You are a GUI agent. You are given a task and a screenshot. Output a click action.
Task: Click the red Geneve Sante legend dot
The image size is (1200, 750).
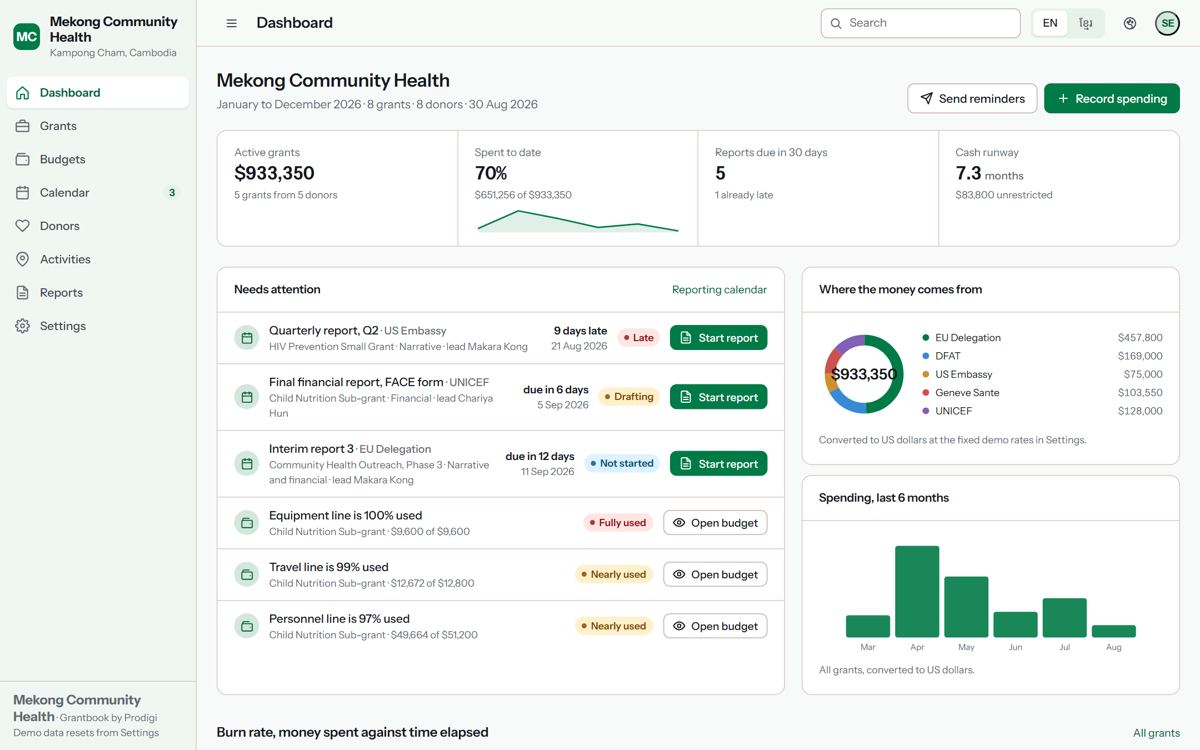click(926, 393)
